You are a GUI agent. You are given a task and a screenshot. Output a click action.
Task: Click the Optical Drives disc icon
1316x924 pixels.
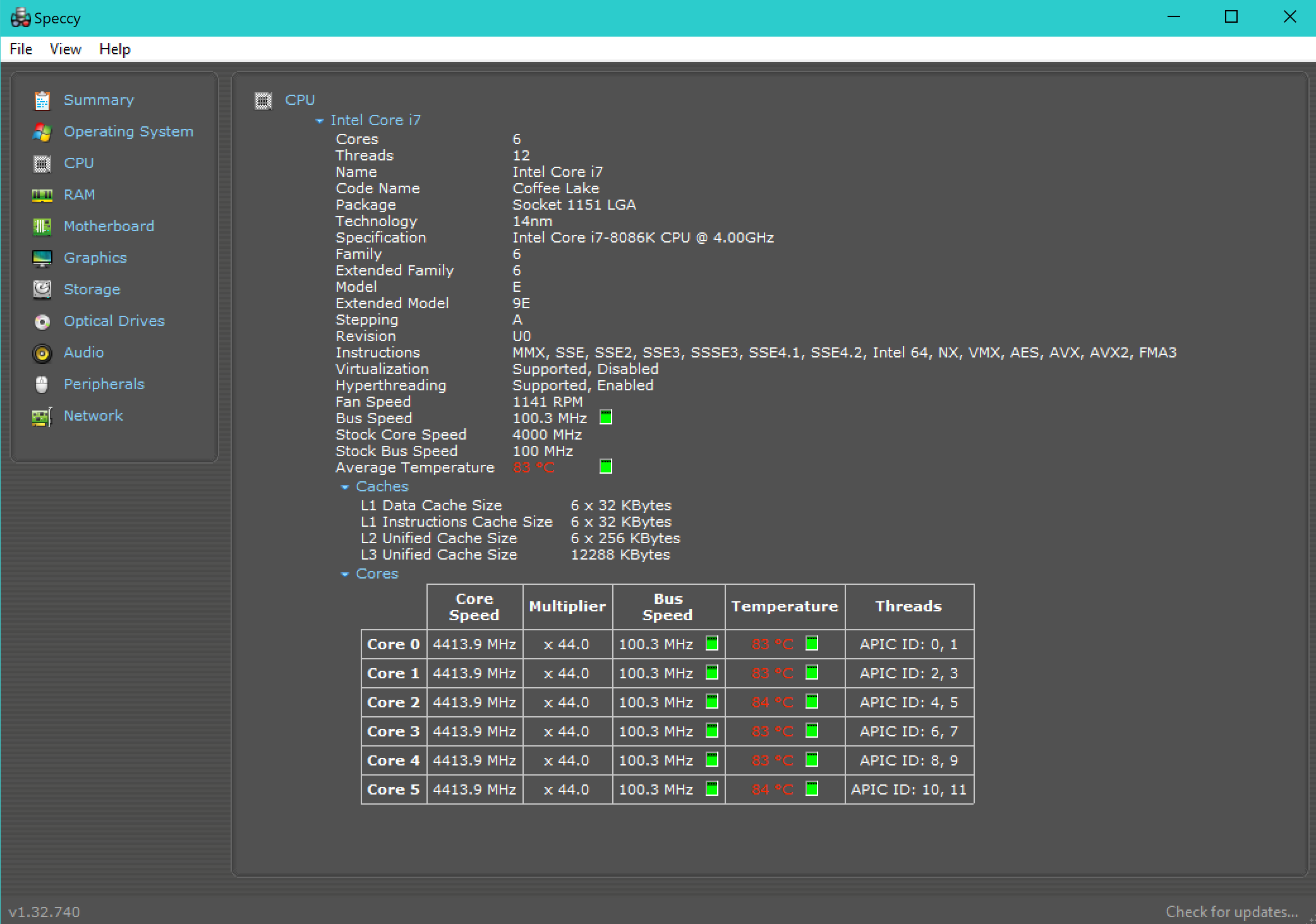[42, 321]
